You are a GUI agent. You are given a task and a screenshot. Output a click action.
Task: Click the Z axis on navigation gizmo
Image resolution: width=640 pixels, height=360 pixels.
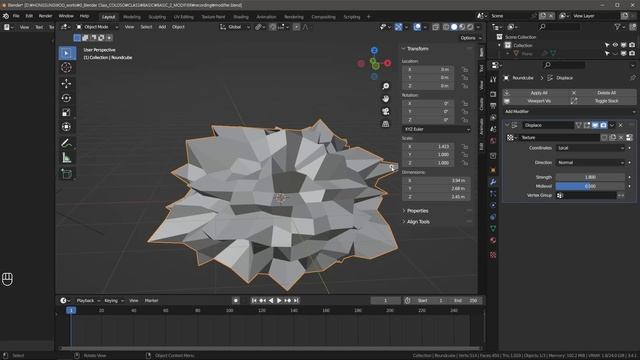click(x=374, y=50)
